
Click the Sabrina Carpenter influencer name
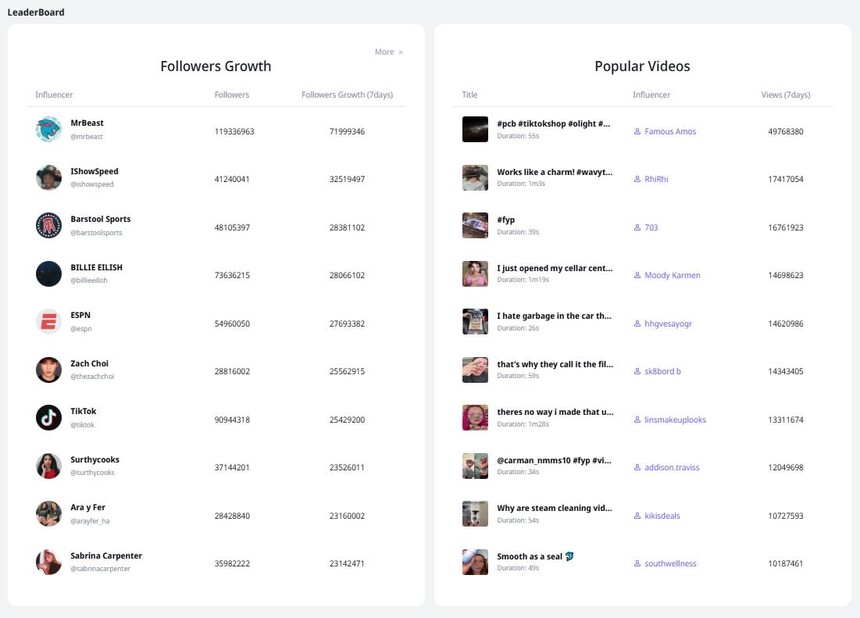106,556
